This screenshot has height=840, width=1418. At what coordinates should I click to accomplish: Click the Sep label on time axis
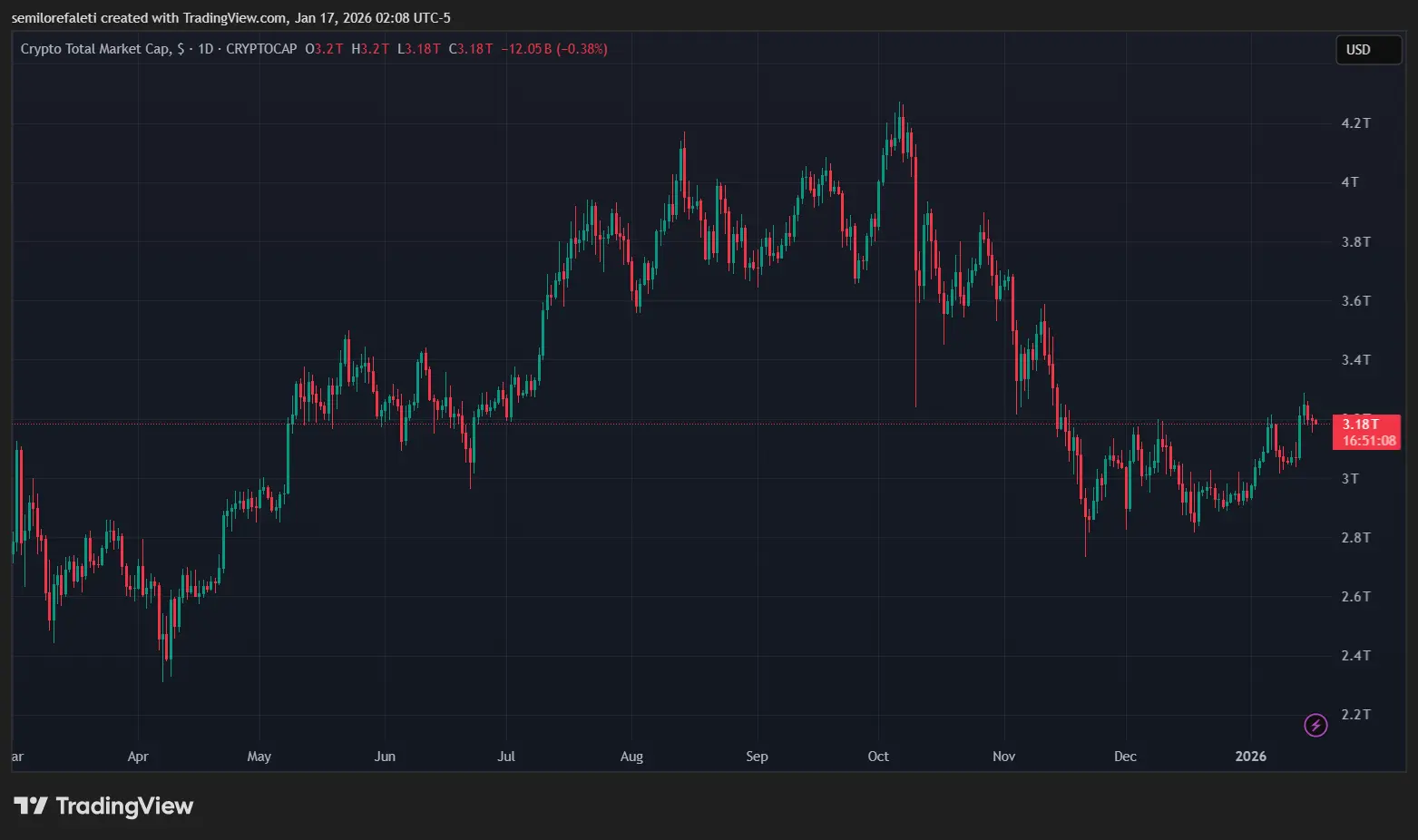[757, 757]
